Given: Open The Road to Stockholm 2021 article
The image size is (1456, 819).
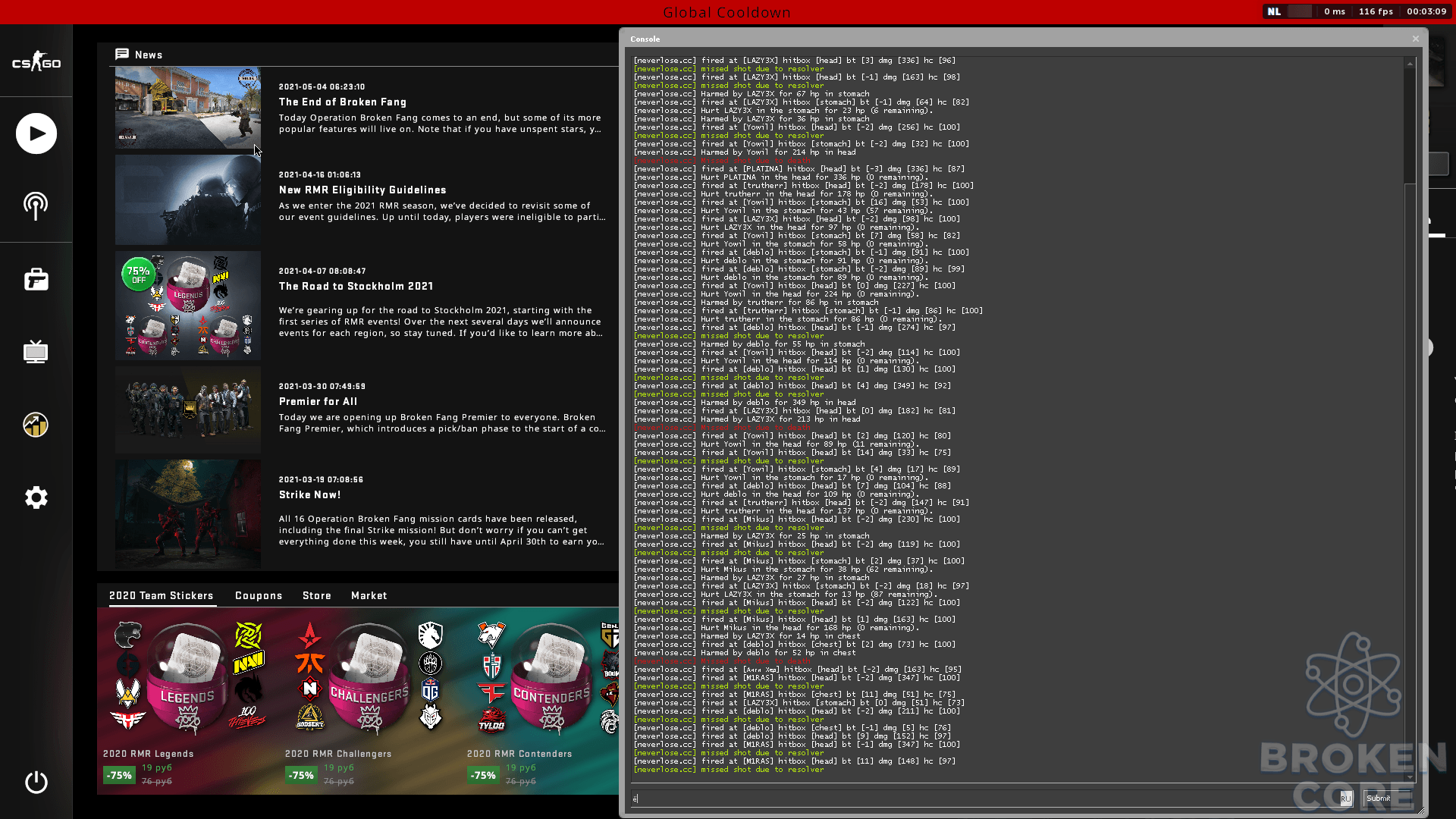Looking at the screenshot, I should pos(356,286).
